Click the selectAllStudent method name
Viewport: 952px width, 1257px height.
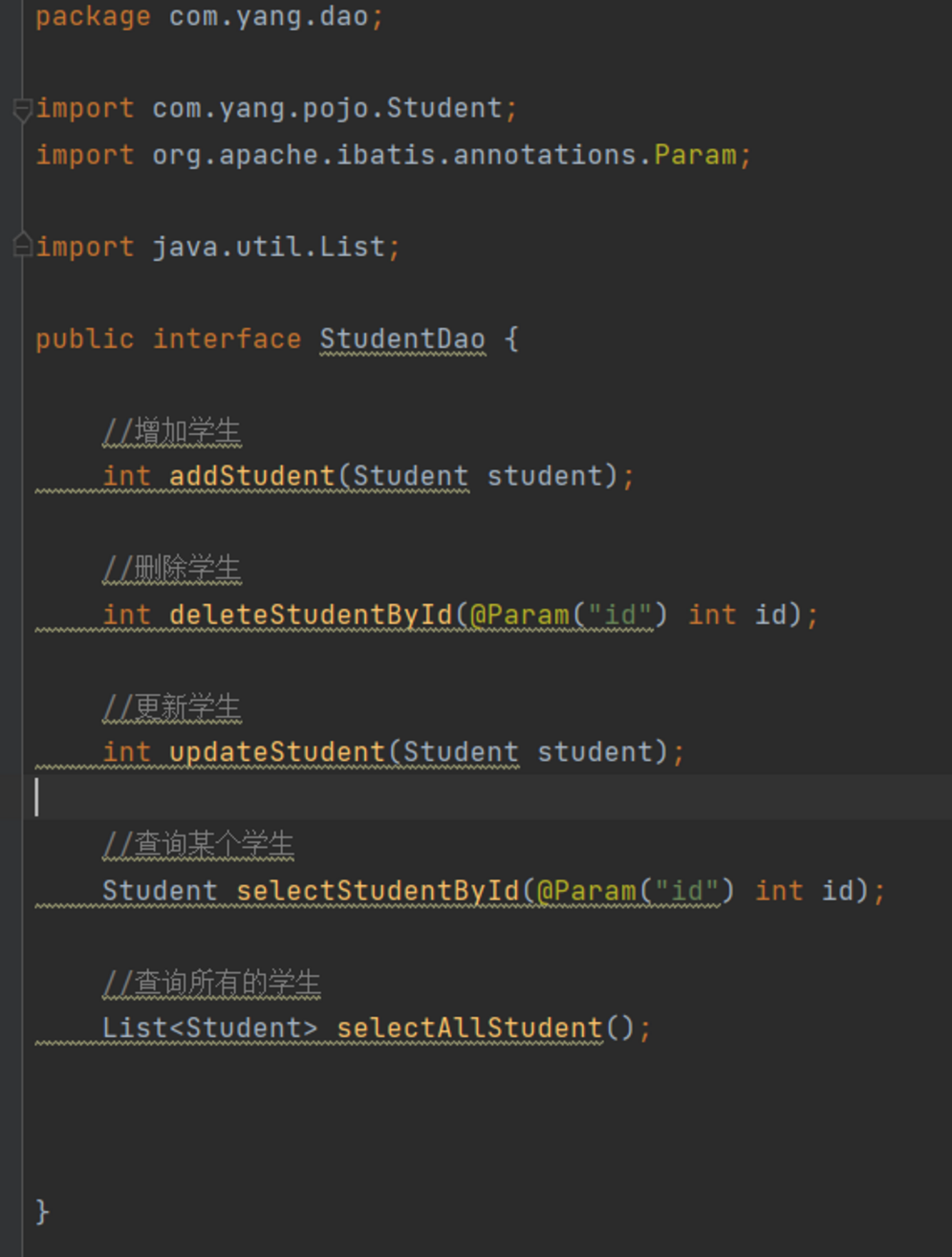click(469, 1029)
